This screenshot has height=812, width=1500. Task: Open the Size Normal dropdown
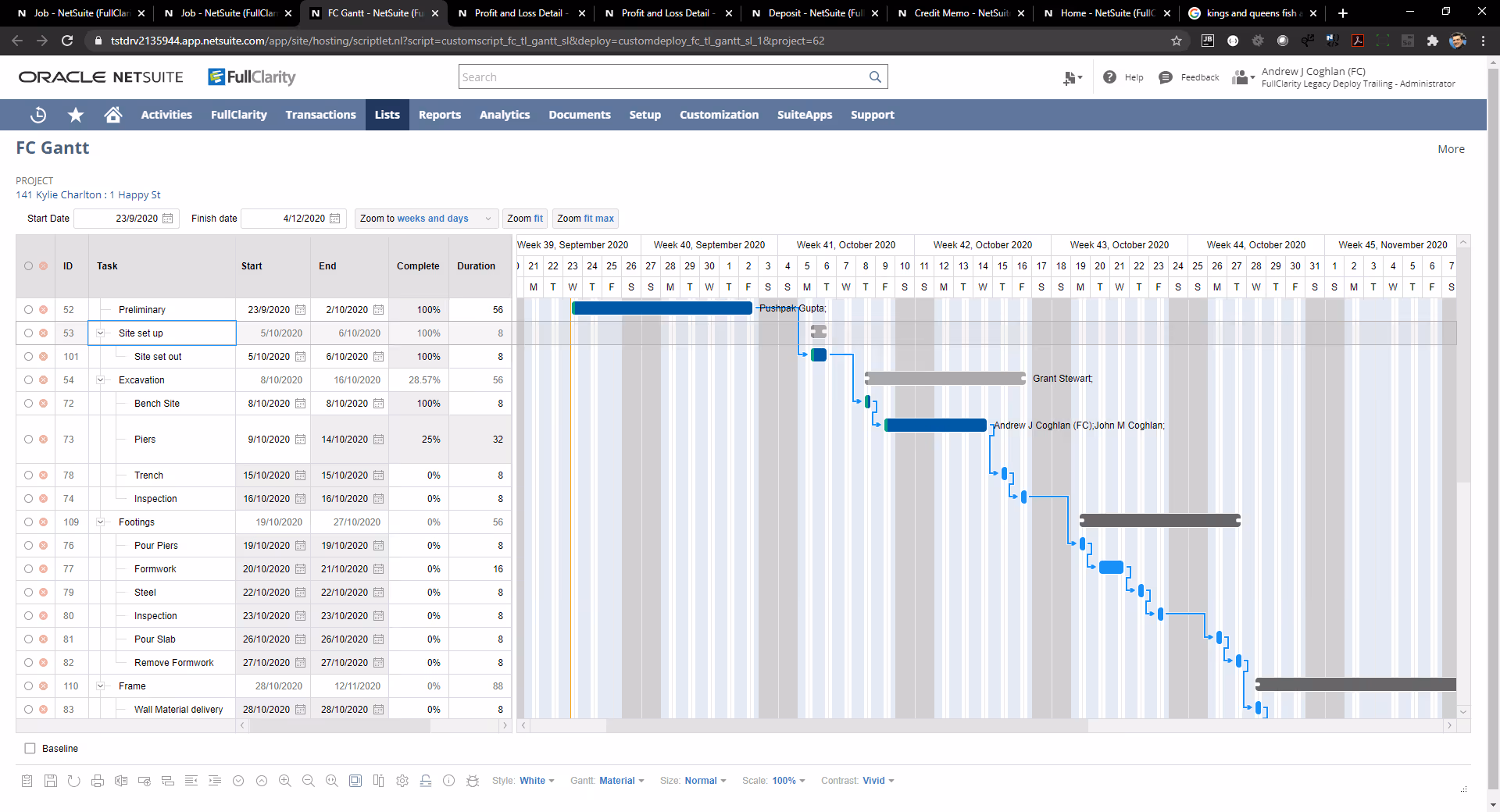[x=705, y=781]
